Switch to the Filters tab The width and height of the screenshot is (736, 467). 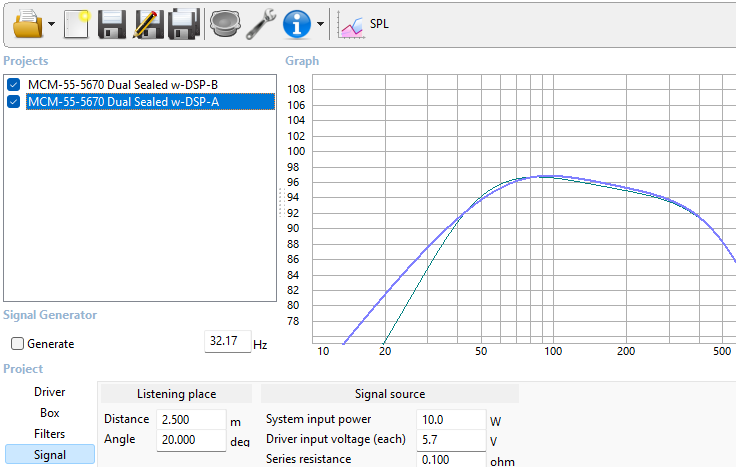pyautogui.click(x=50, y=434)
